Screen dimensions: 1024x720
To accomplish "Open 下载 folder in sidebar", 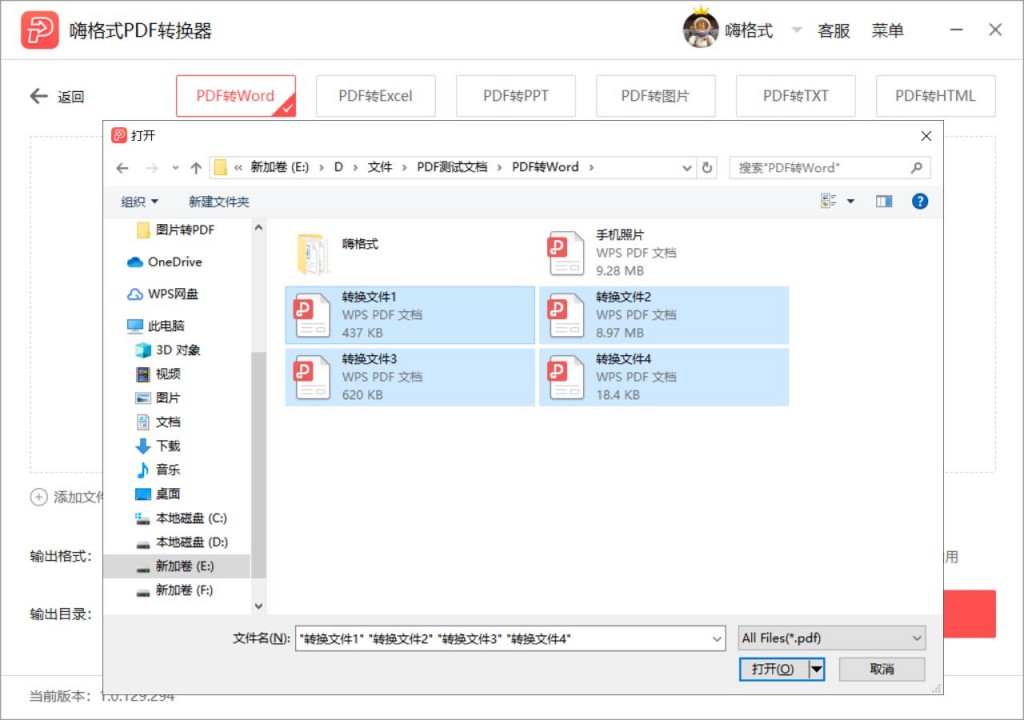I will coord(158,446).
